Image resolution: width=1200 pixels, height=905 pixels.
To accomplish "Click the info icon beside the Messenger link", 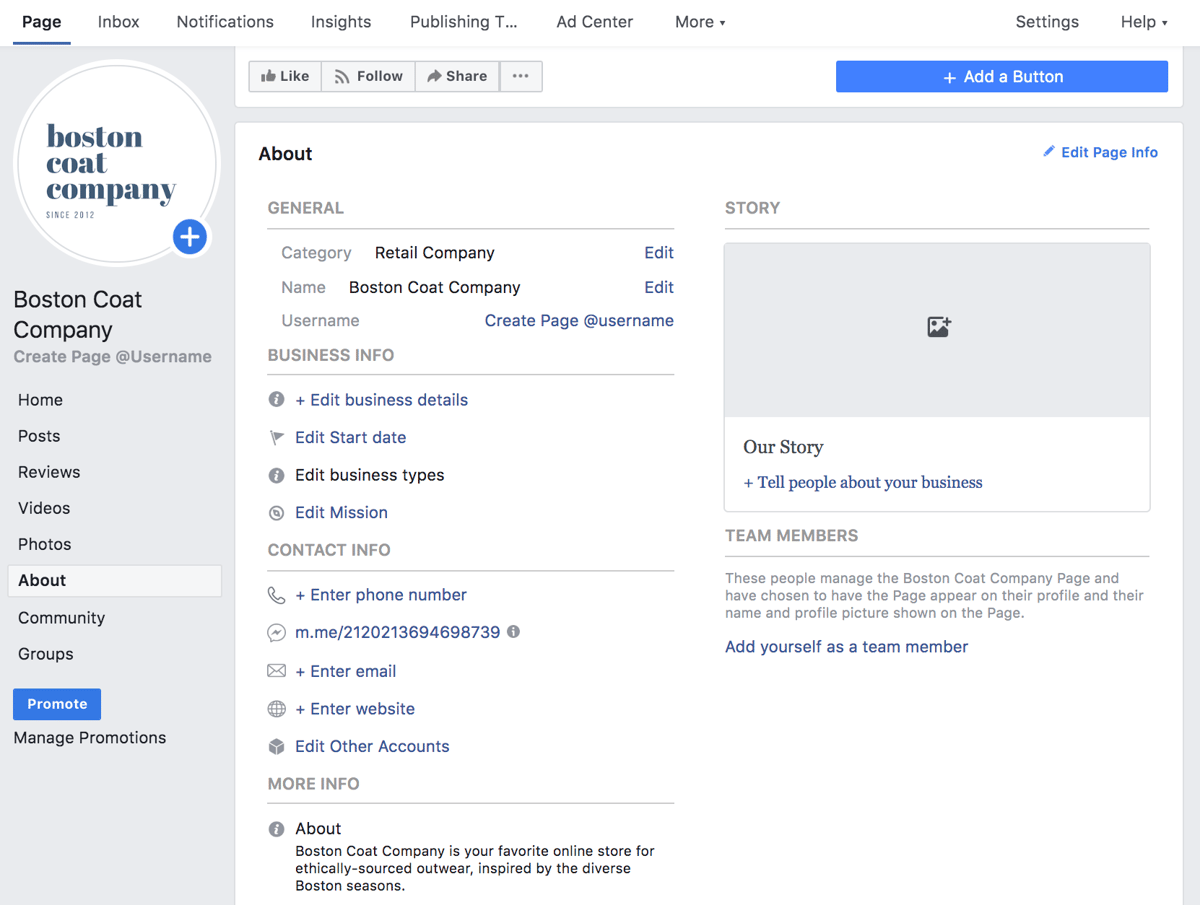I will pos(513,632).
